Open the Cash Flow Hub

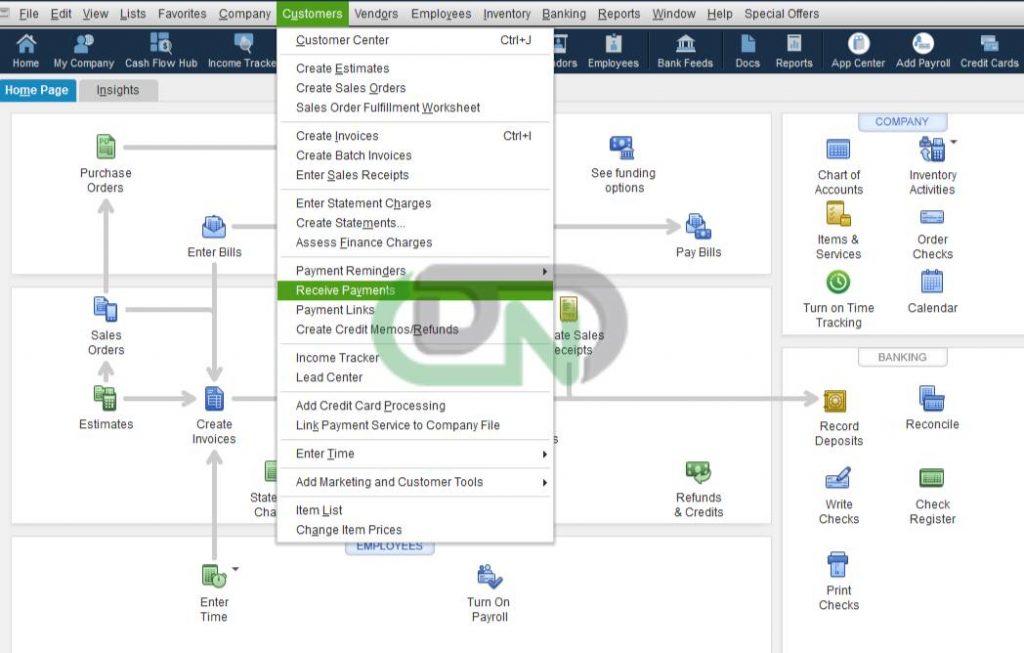click(159, 50)
